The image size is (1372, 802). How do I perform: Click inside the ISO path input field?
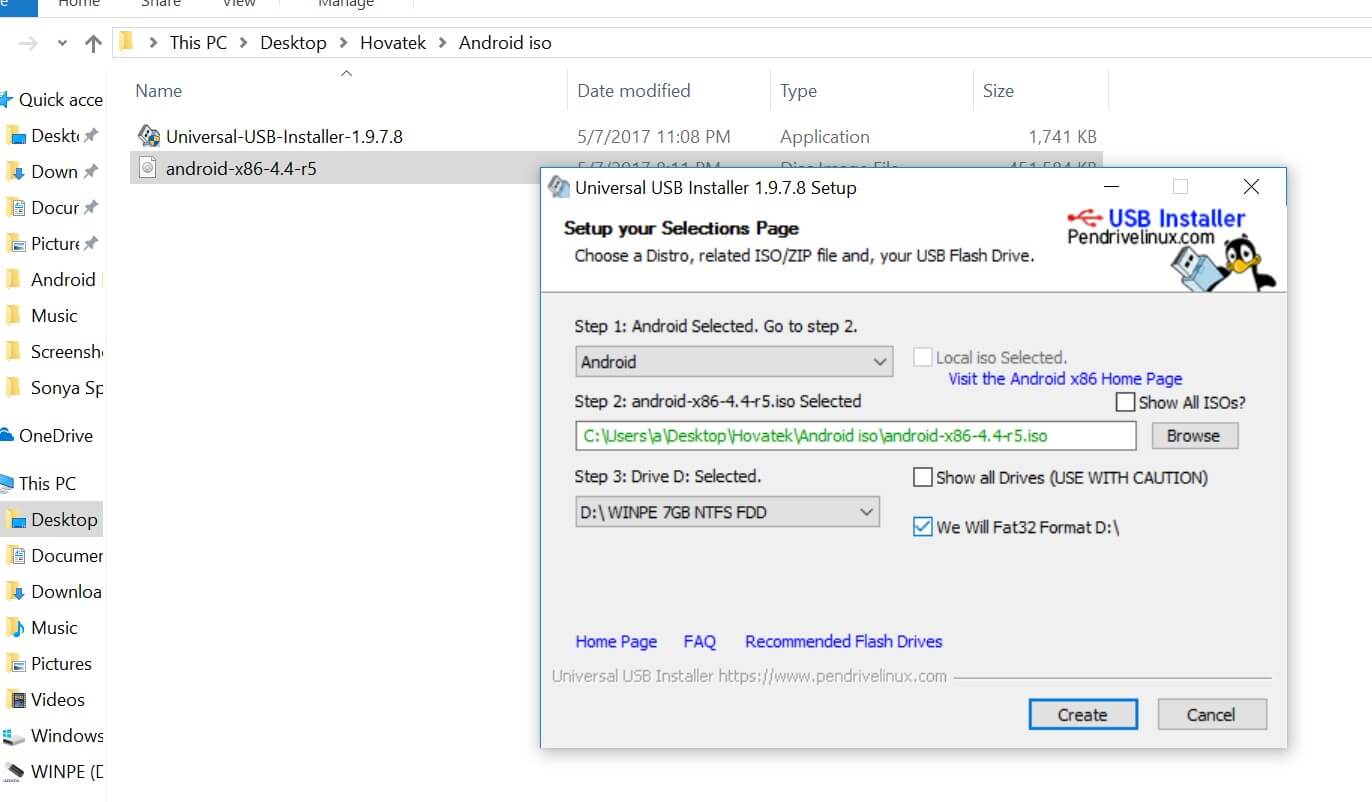click(x=855, y=435)
